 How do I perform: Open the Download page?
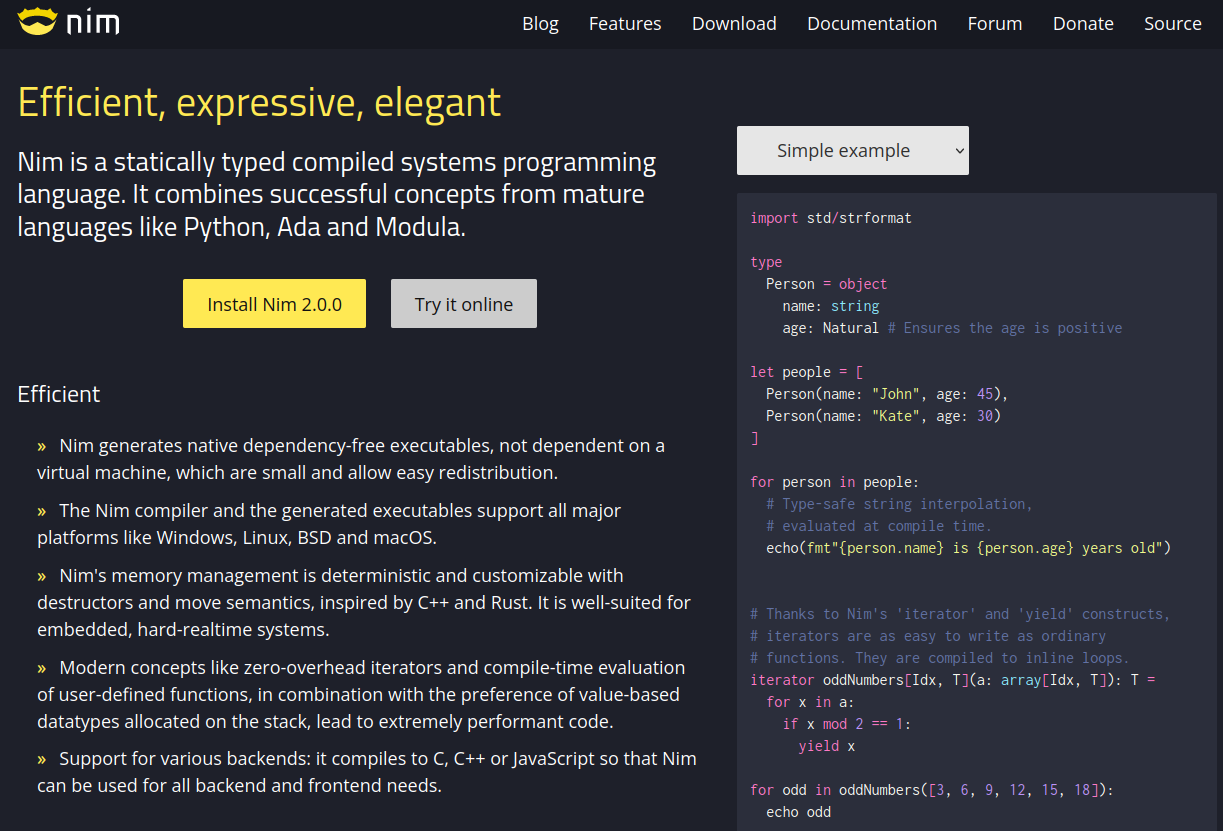tap(734, 23)
